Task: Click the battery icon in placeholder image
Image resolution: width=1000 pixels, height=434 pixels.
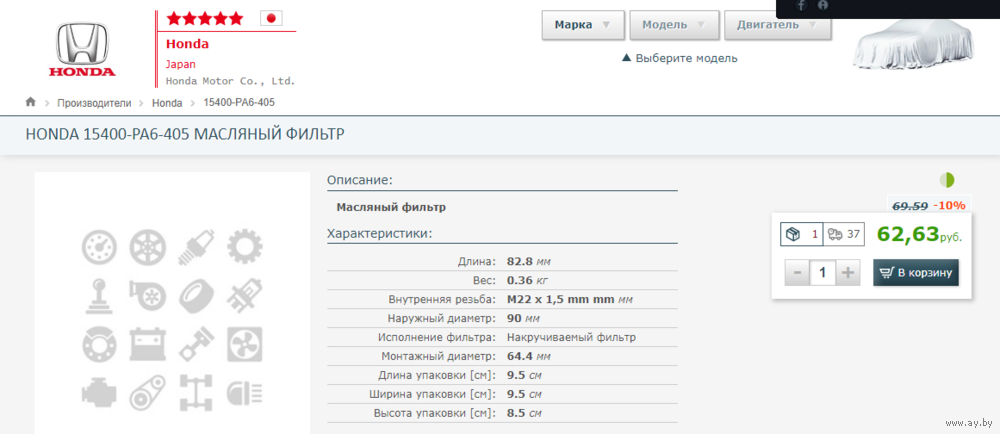Action: pyautogui.click(x=148, y=344)
